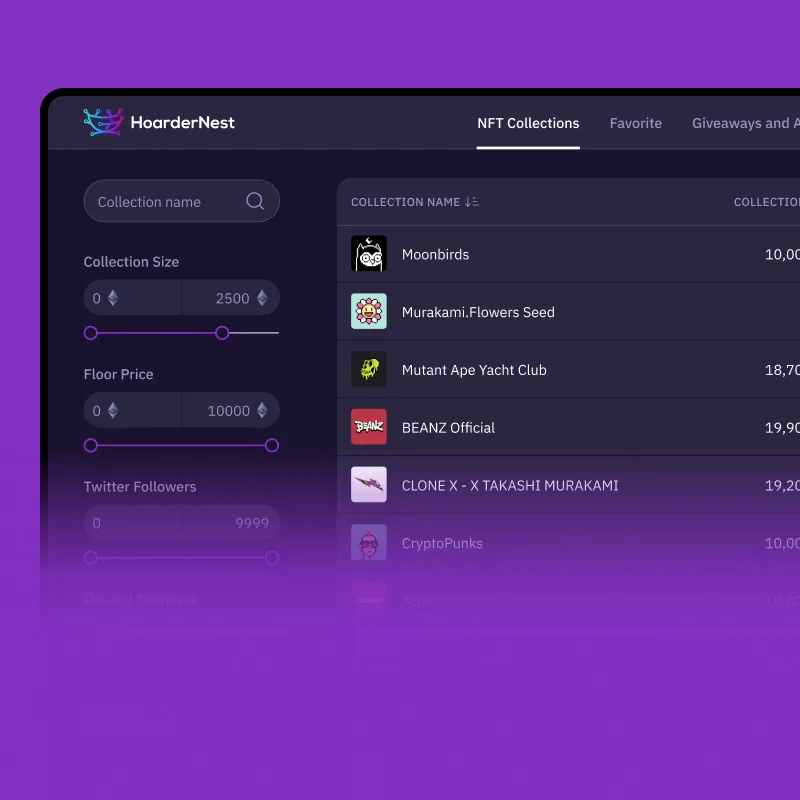Click the Twitter Followers maximum input 9999
The image size is (800, 800).
231,522
